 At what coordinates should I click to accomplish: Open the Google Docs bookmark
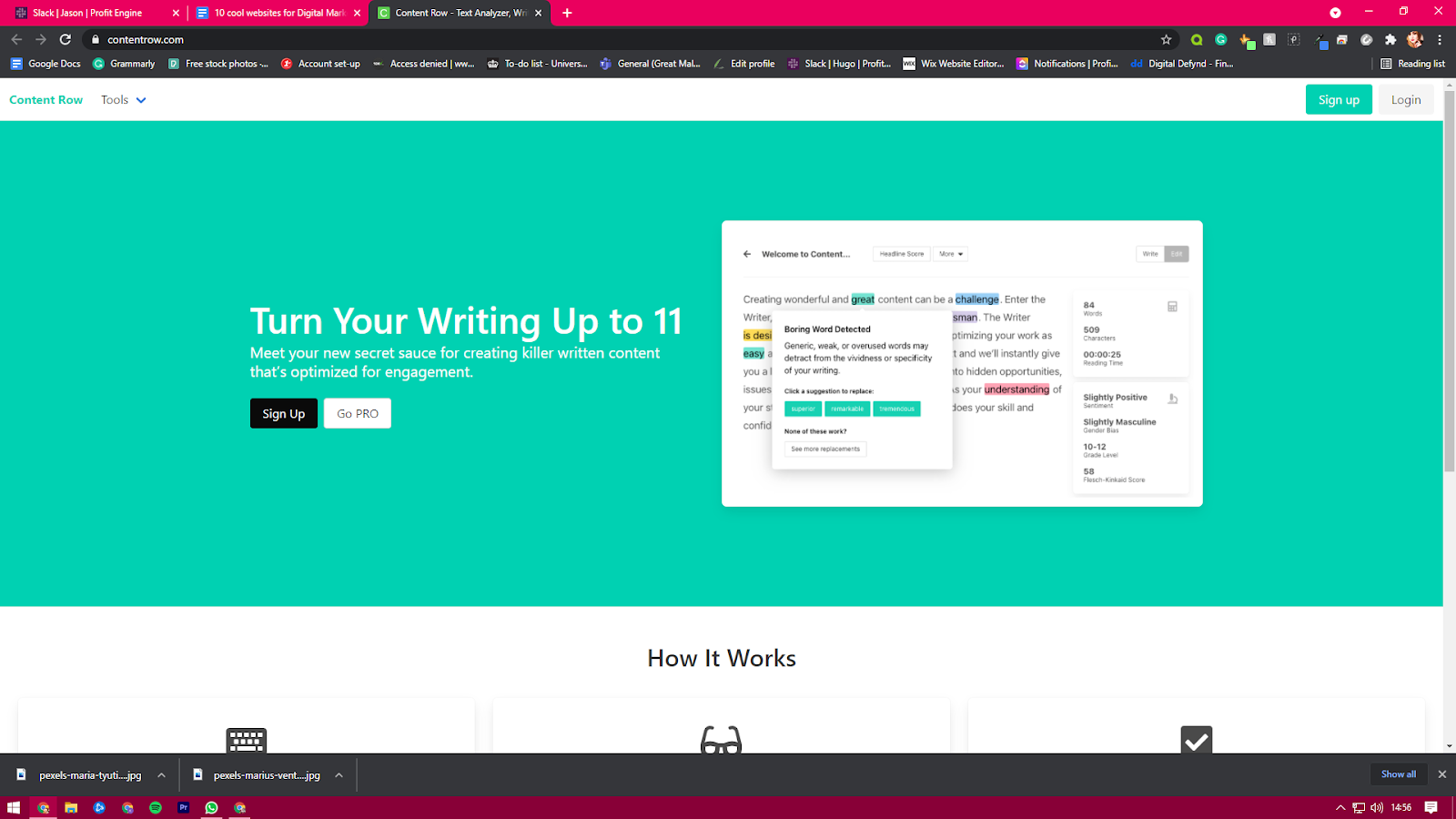[x=45, y=64]
